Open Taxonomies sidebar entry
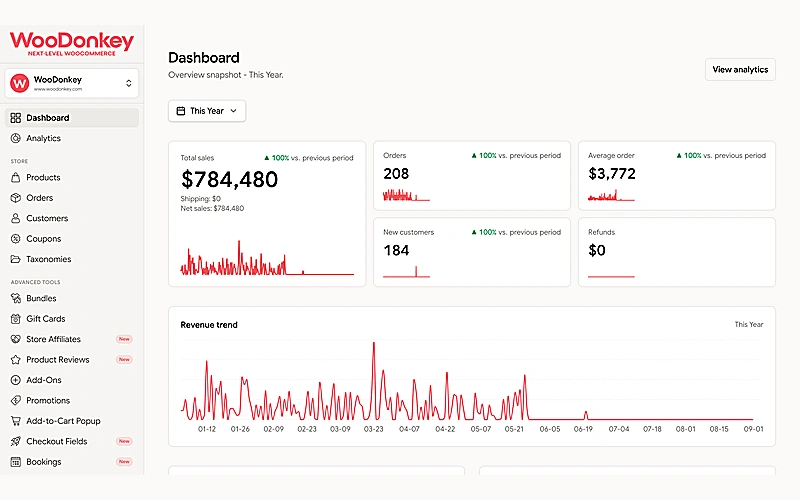800x500 pixels. (x=72, y=259)
